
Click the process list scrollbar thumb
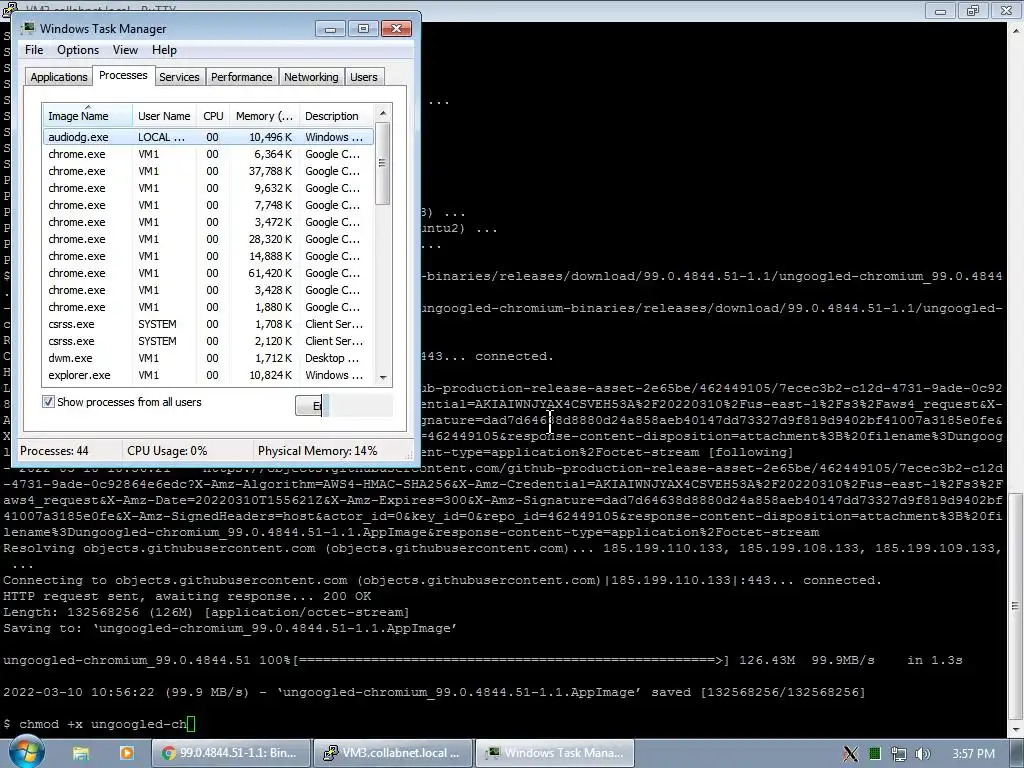coord(383,163)
